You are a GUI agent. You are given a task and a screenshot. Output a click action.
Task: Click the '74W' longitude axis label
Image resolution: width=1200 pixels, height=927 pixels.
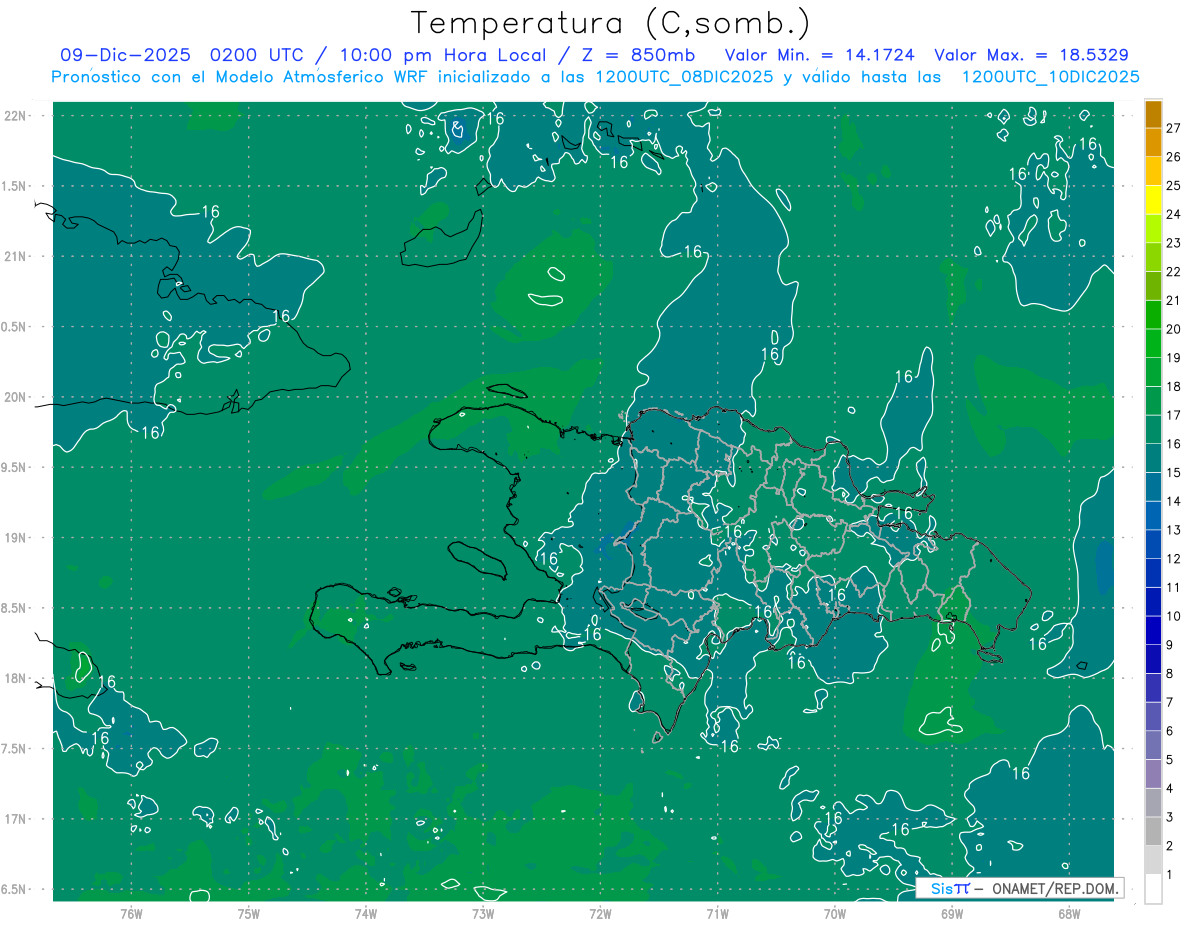365,913
